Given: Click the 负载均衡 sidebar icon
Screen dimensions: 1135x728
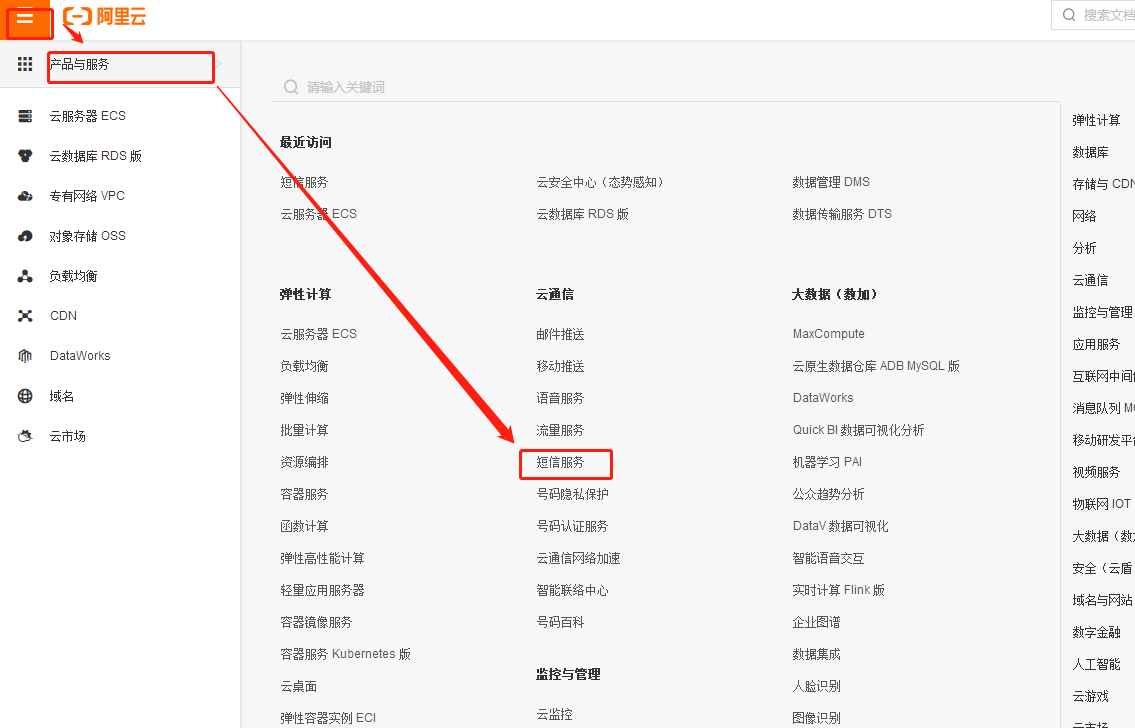Looking at the screenshot, I should pyautogui.click(x=25, y=276).
